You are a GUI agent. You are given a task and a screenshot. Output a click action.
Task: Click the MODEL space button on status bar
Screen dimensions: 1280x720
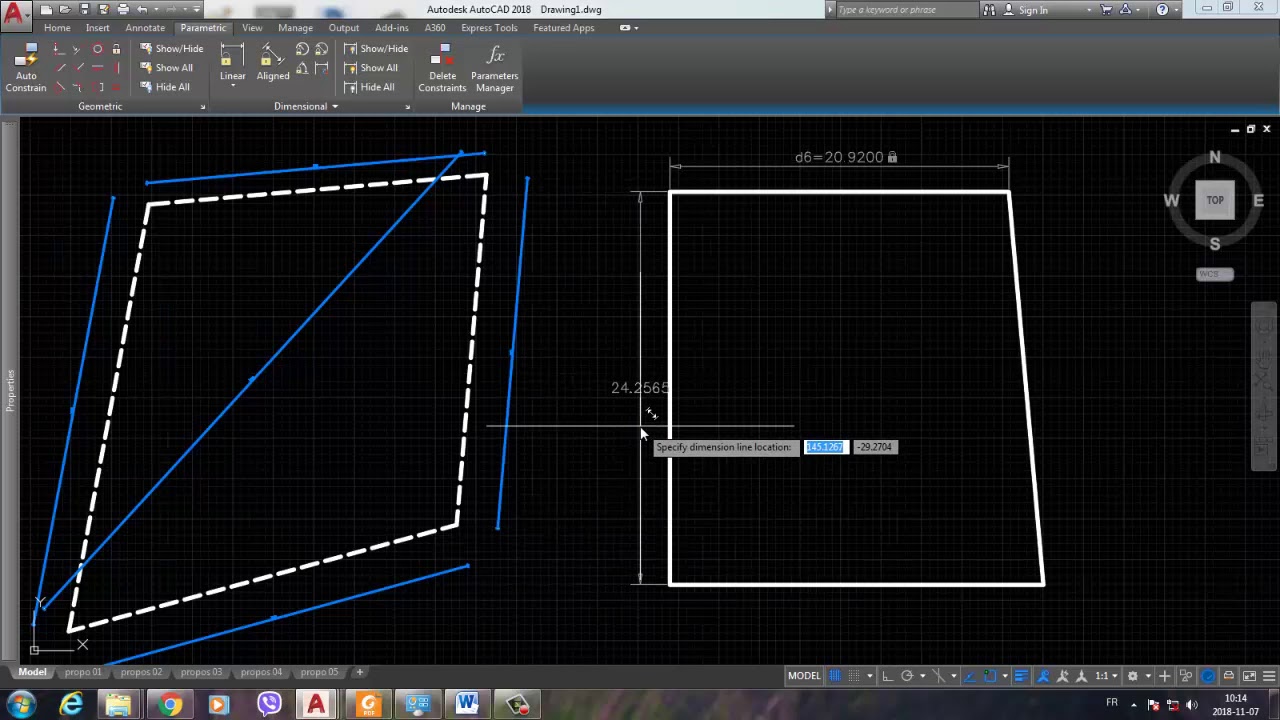click(804, 676)
